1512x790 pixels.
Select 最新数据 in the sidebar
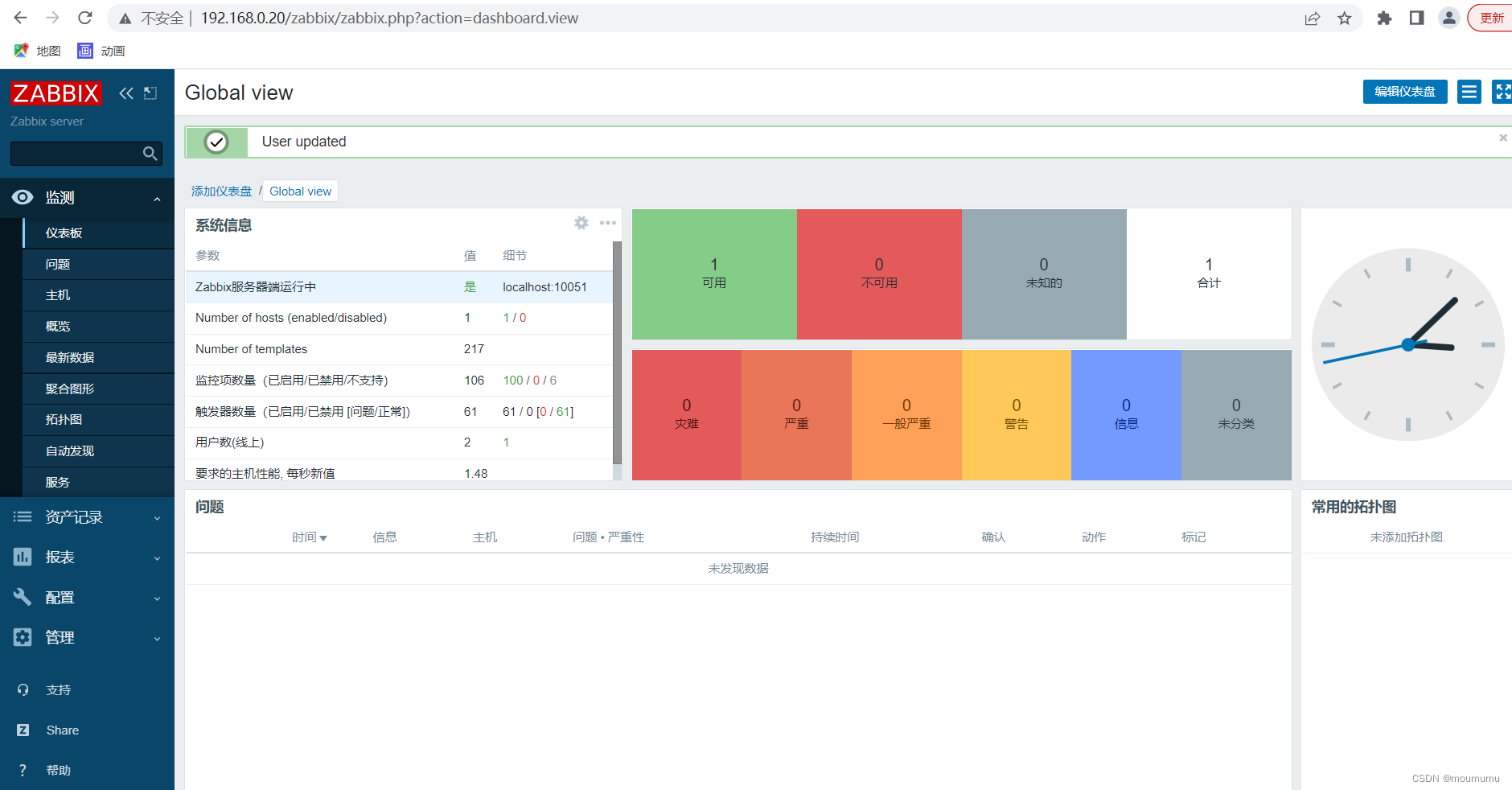99,357
